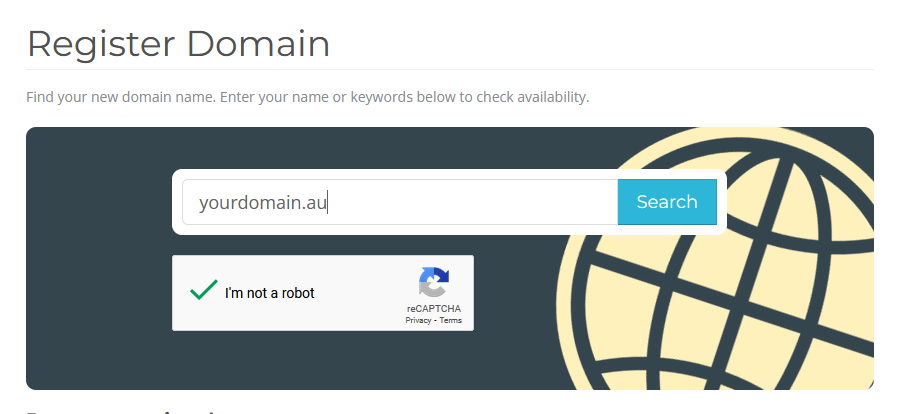The width and height of the screenshot is (909, 414).
Task: Focus the domain name input field
Action: click(400, 202)
